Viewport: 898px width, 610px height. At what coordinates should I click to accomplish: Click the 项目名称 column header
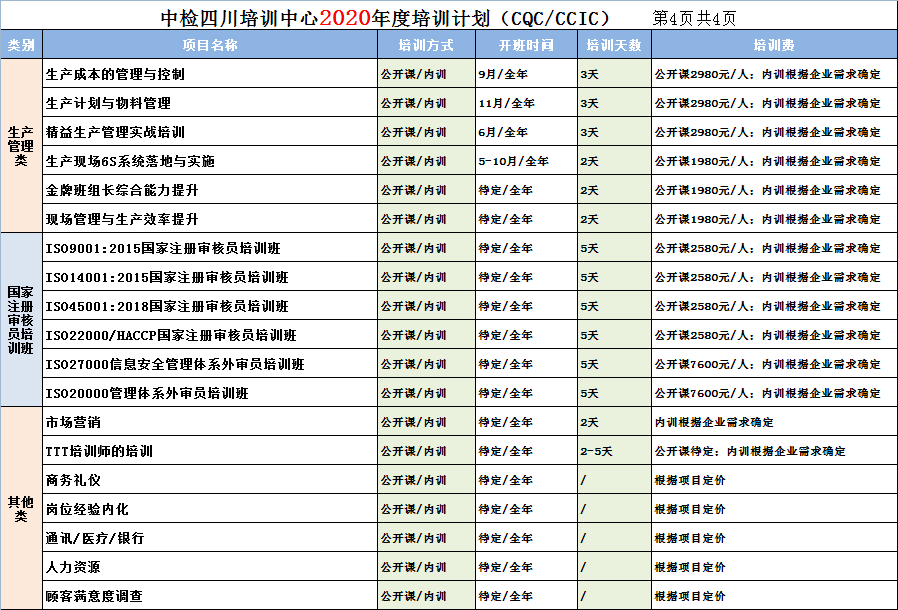[x=210, y=45]
